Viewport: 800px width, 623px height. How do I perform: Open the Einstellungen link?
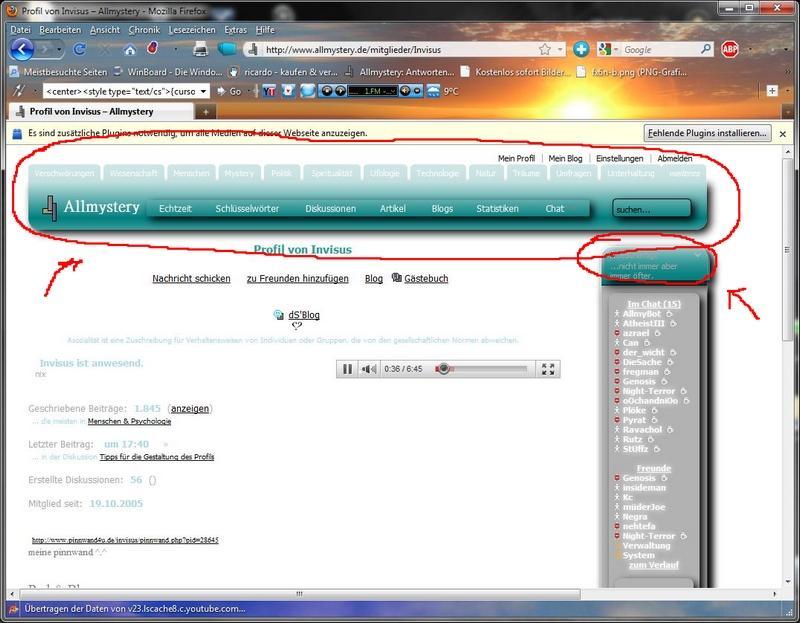[x=619, y=158]
